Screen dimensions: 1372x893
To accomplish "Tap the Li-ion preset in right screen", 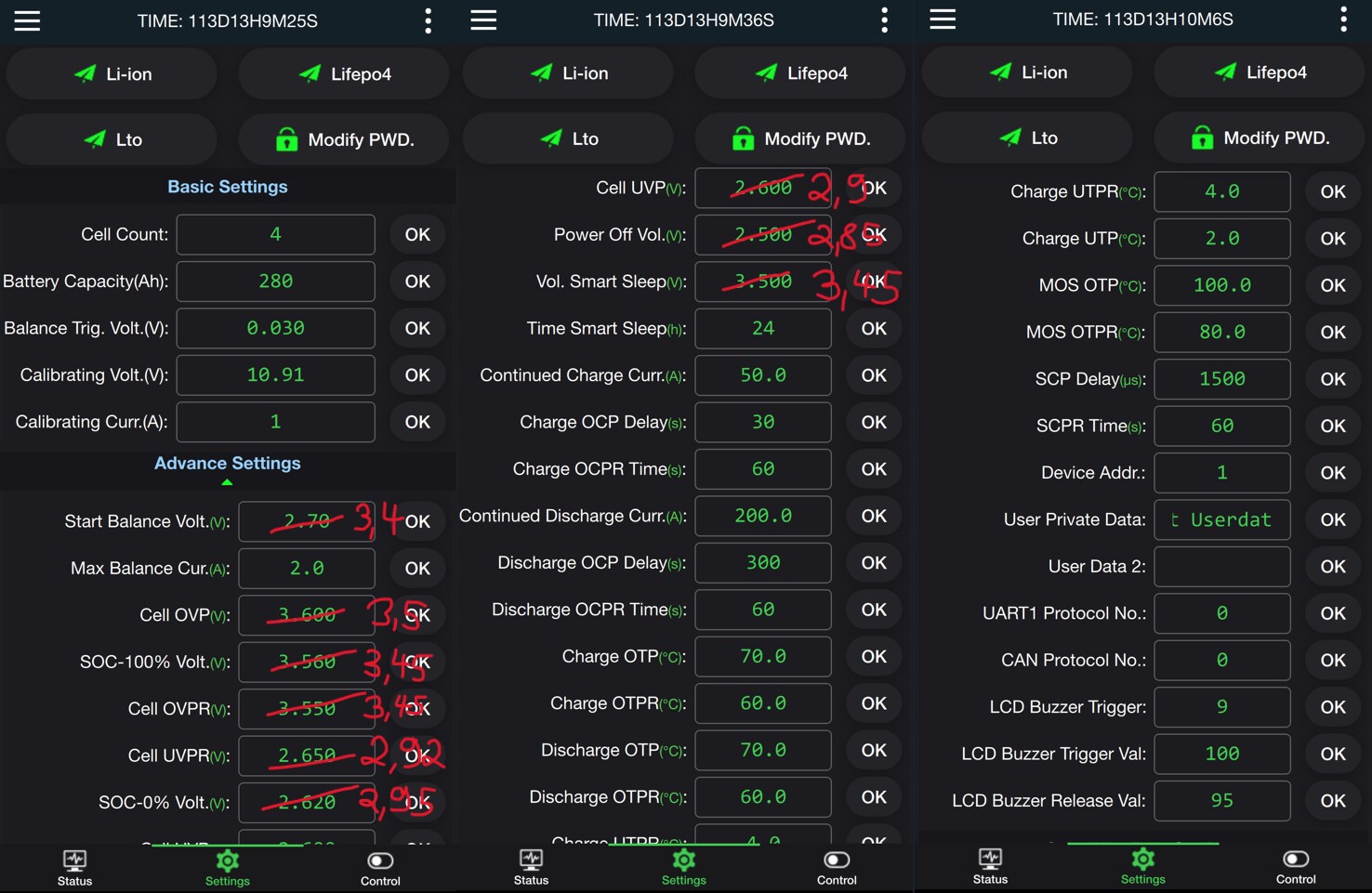I will pos(1026,72).
